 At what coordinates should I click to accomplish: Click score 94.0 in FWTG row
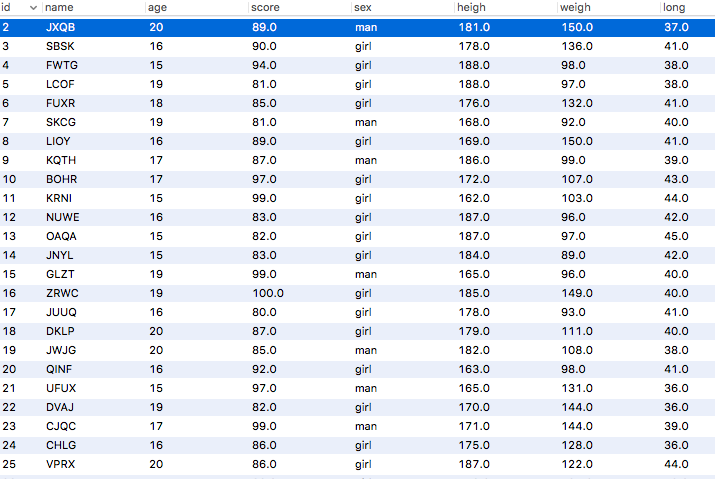pyautogui.click(x=264, y=65)
